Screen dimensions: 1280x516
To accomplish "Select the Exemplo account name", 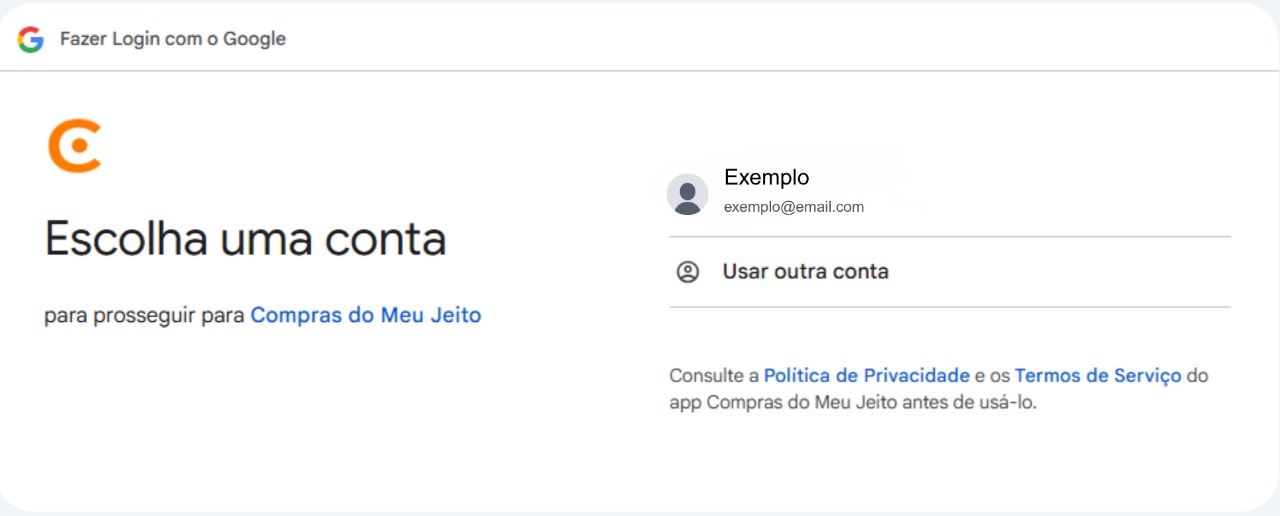I will click(766, 178).
